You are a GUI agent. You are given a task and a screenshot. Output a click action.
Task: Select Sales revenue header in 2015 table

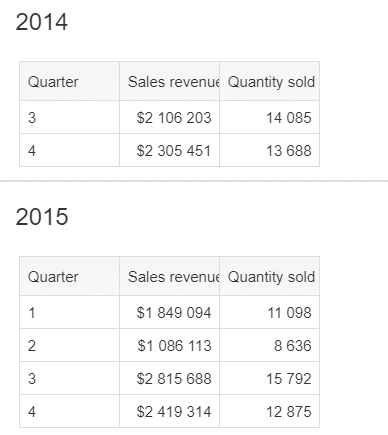169,276
